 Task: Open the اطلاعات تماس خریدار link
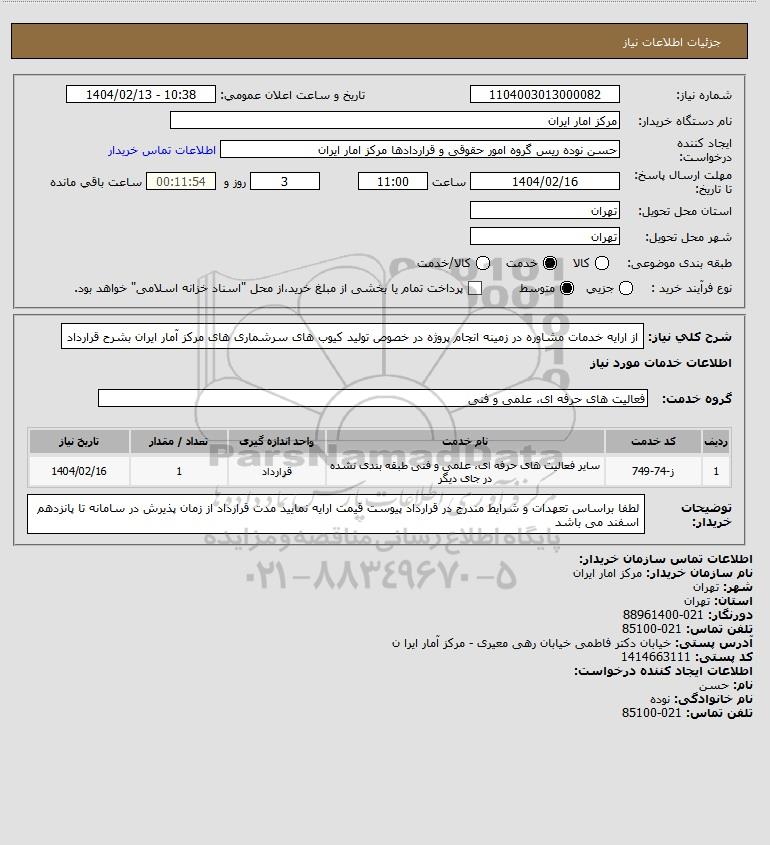(162, 150)
